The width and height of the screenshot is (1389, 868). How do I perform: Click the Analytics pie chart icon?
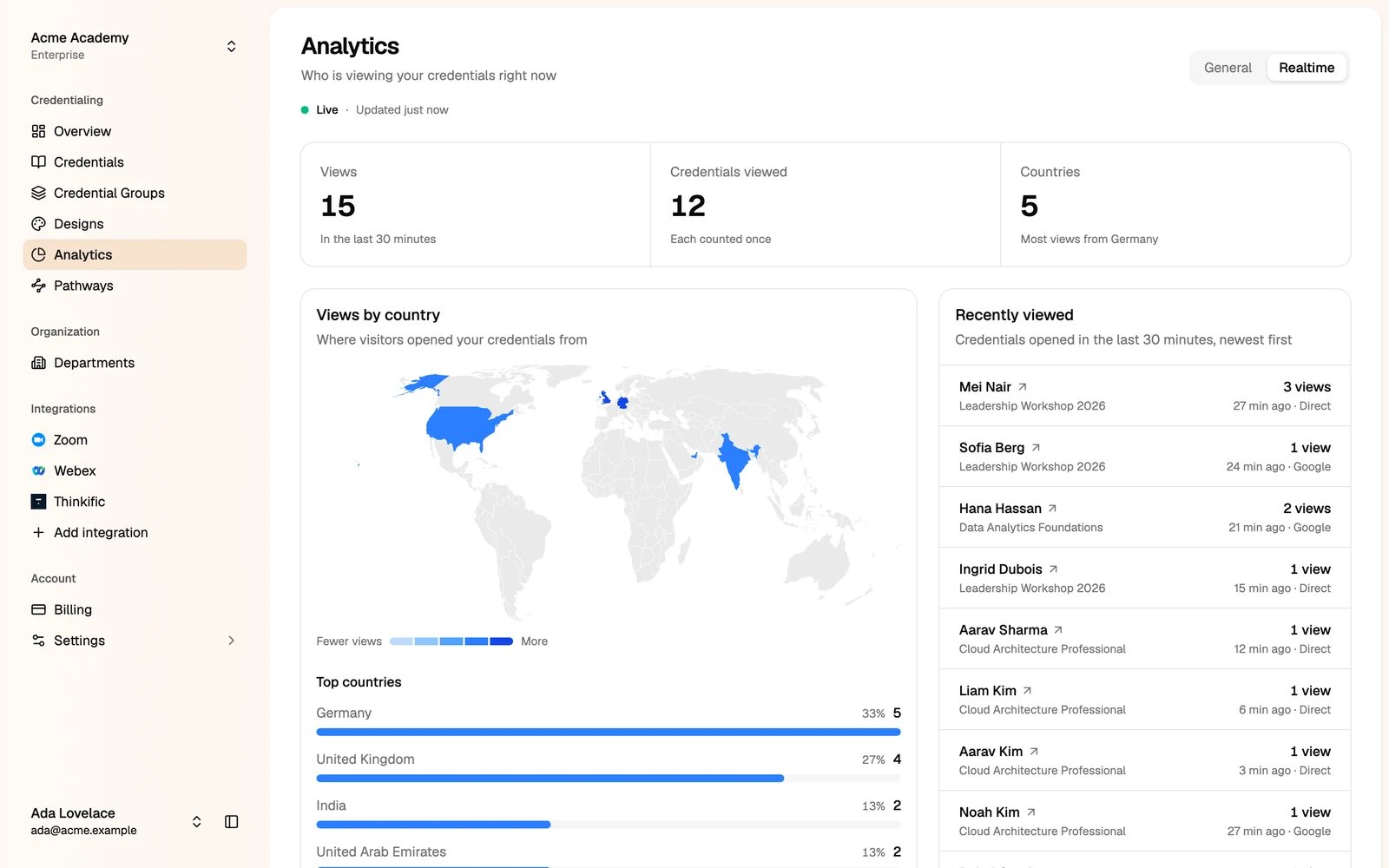click(x=38, y=254)
